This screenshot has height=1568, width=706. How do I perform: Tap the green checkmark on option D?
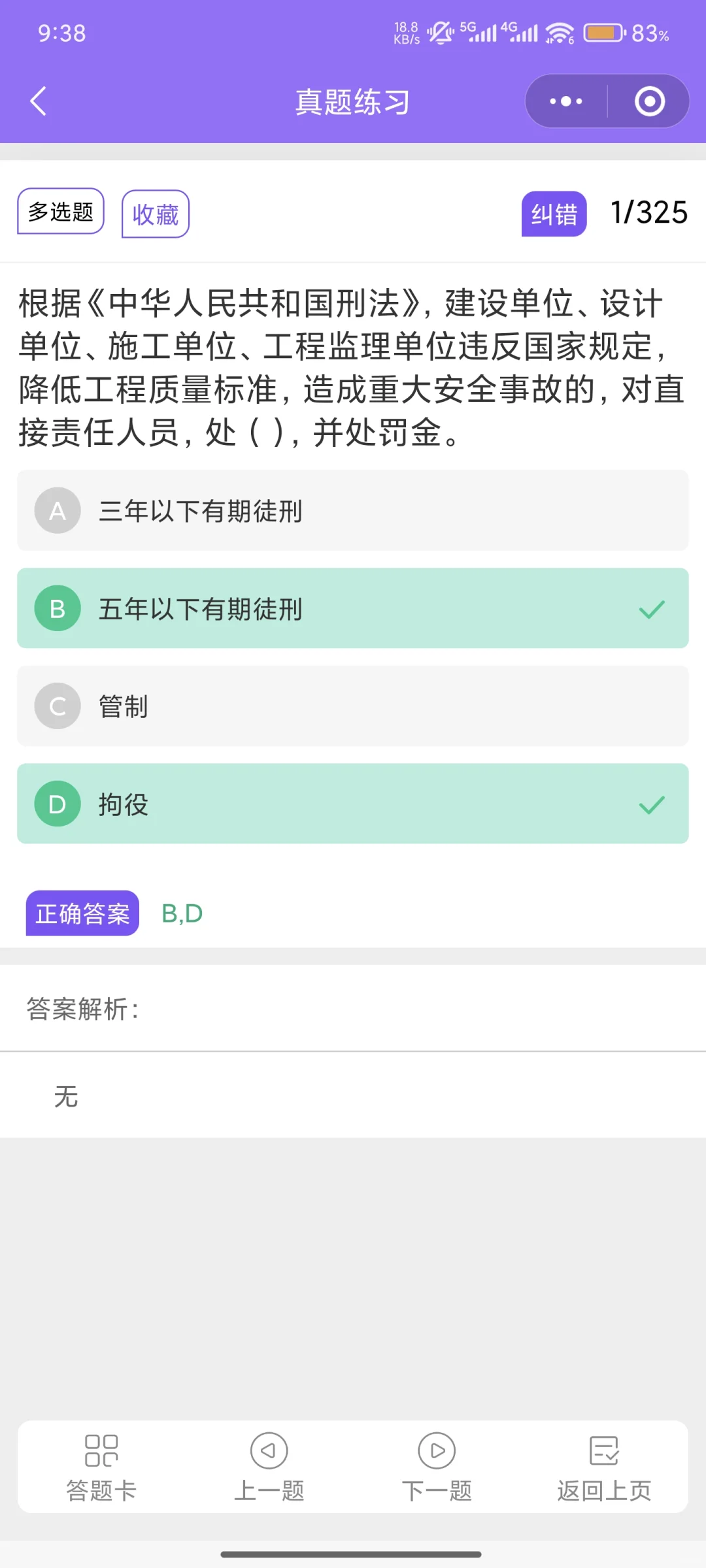click(651, 804)
